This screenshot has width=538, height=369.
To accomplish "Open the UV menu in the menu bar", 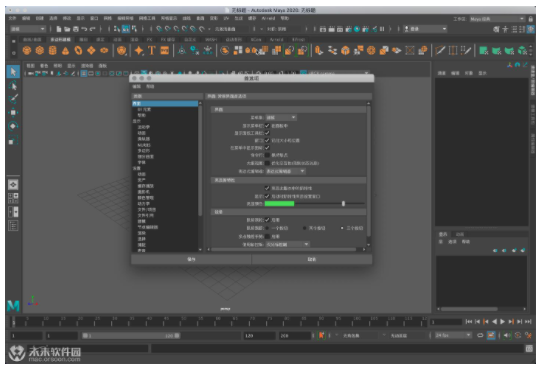I will 226,18.
